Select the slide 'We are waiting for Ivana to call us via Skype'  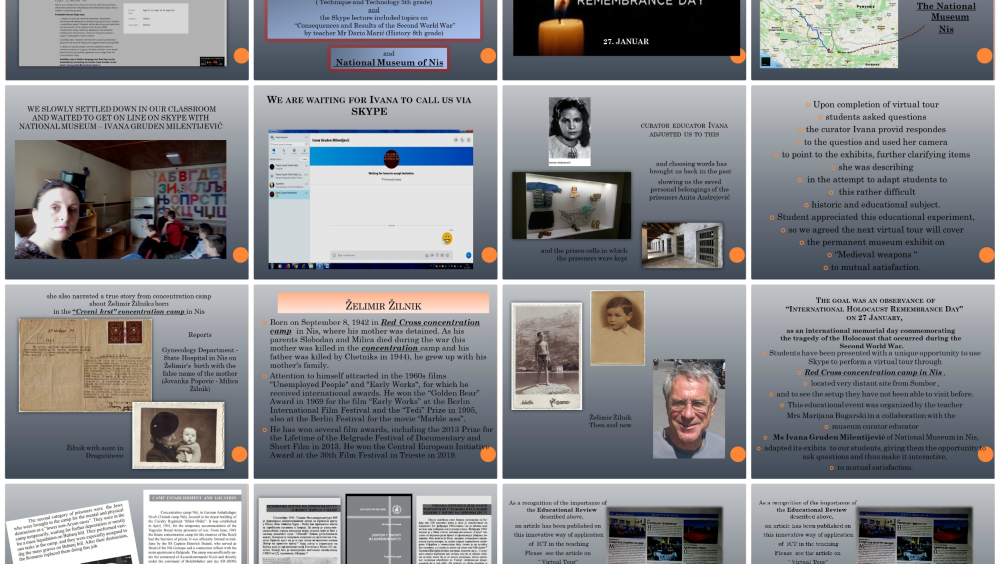[x=375, y=182]
